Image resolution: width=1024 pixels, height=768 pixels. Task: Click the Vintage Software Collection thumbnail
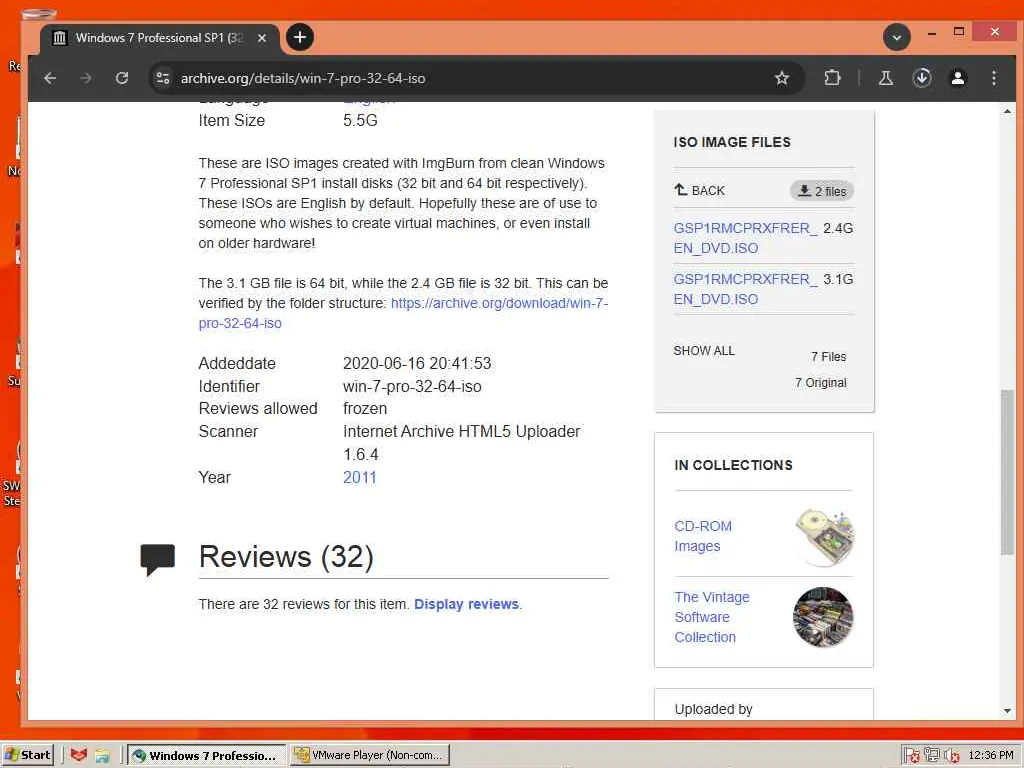click(823, 617)
